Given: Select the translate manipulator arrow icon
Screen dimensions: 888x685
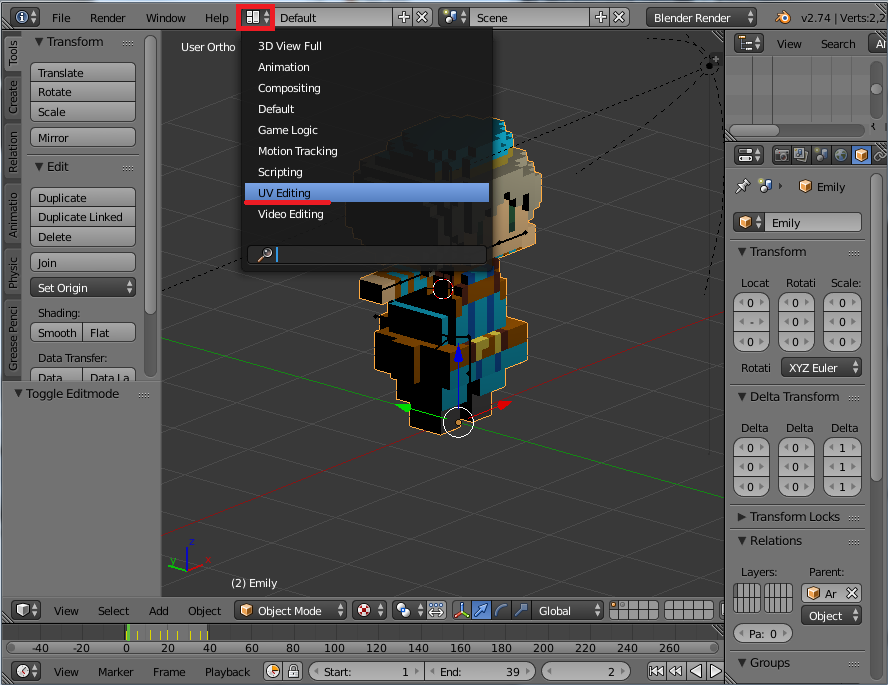Looking at the screenshot, I should click(x=481, y=610).
